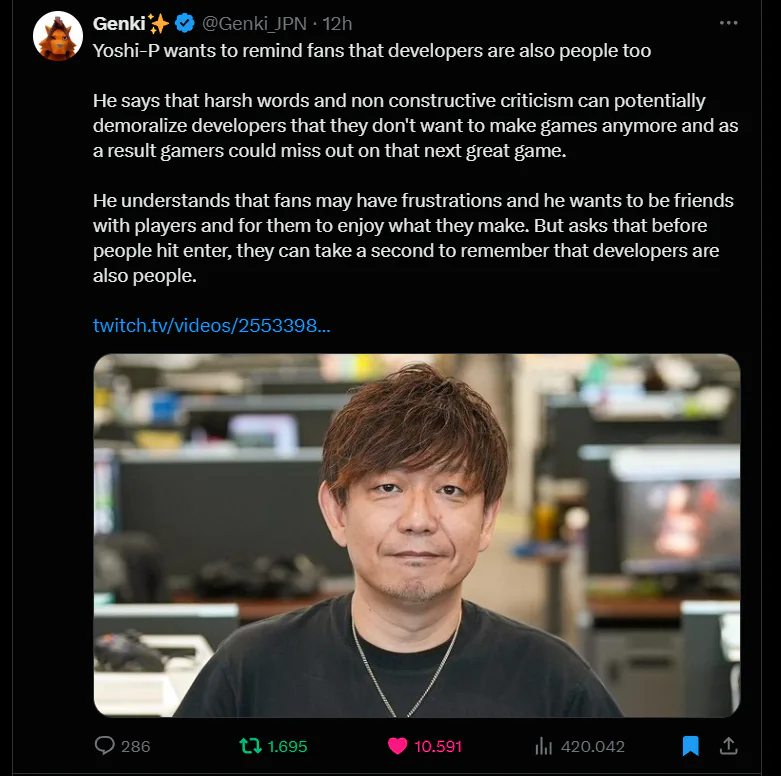Open Genki's profile avatar
The image size is (781, 776).
tap(58, 36)
